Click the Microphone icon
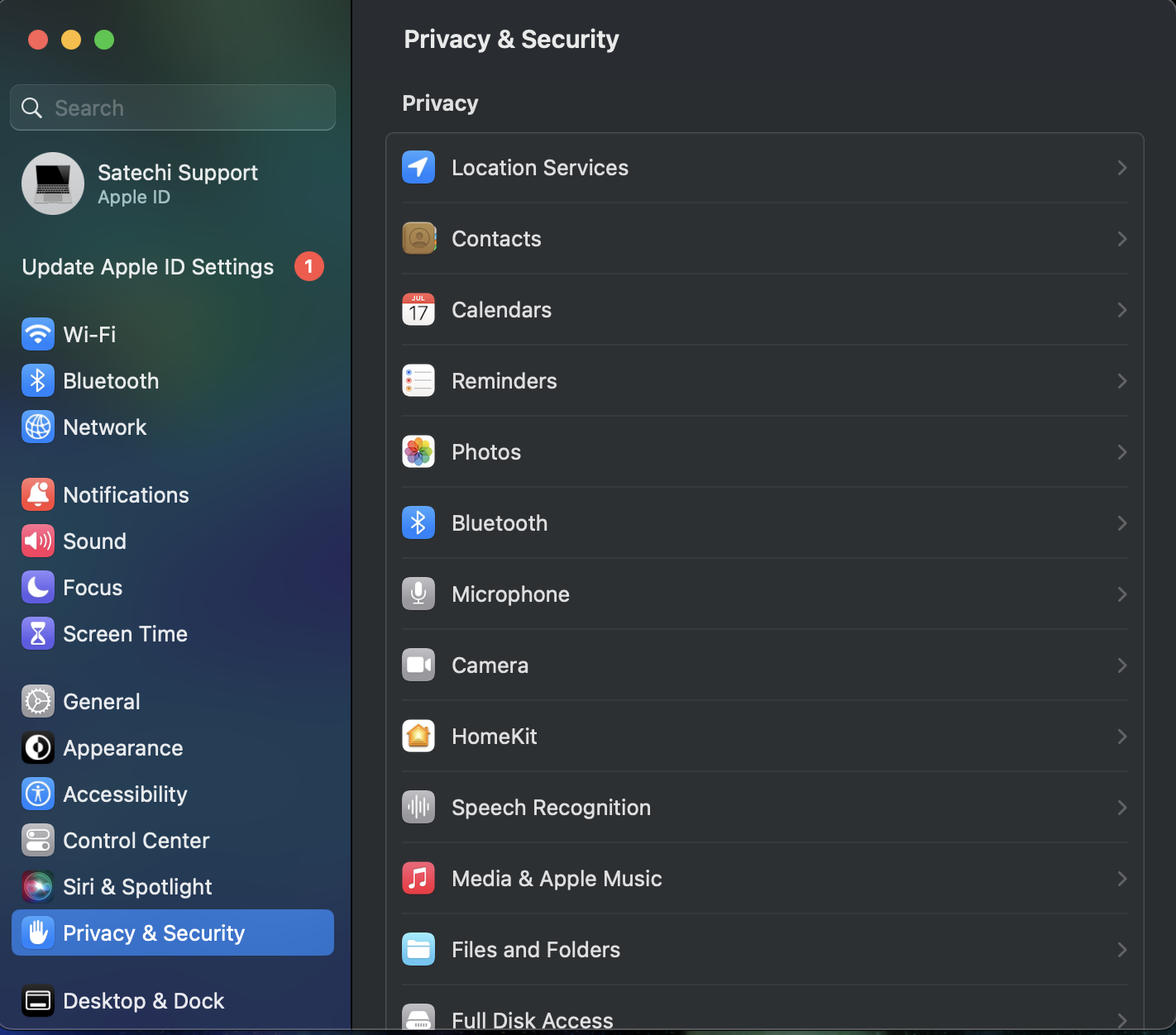Viewport: 1176px width, 1035px height. tap(418, 594)
